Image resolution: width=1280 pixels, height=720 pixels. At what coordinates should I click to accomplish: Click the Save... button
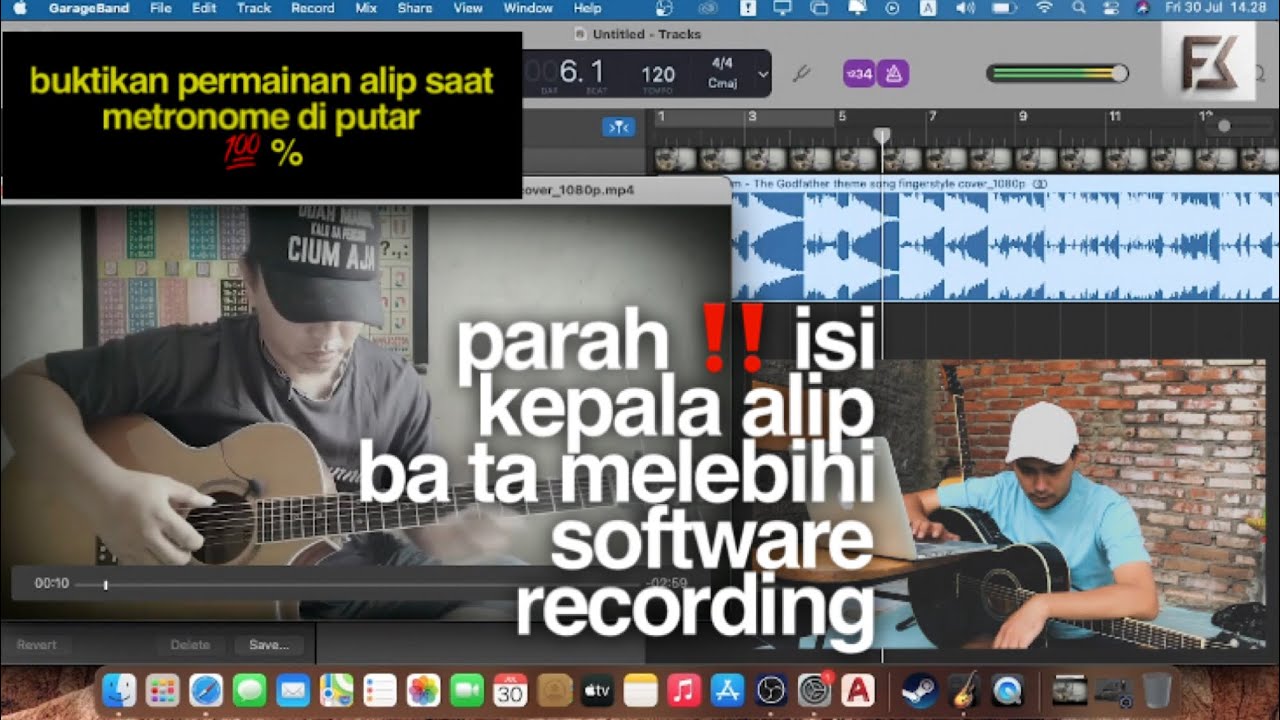pyautogui.click(x=268, y=645)
